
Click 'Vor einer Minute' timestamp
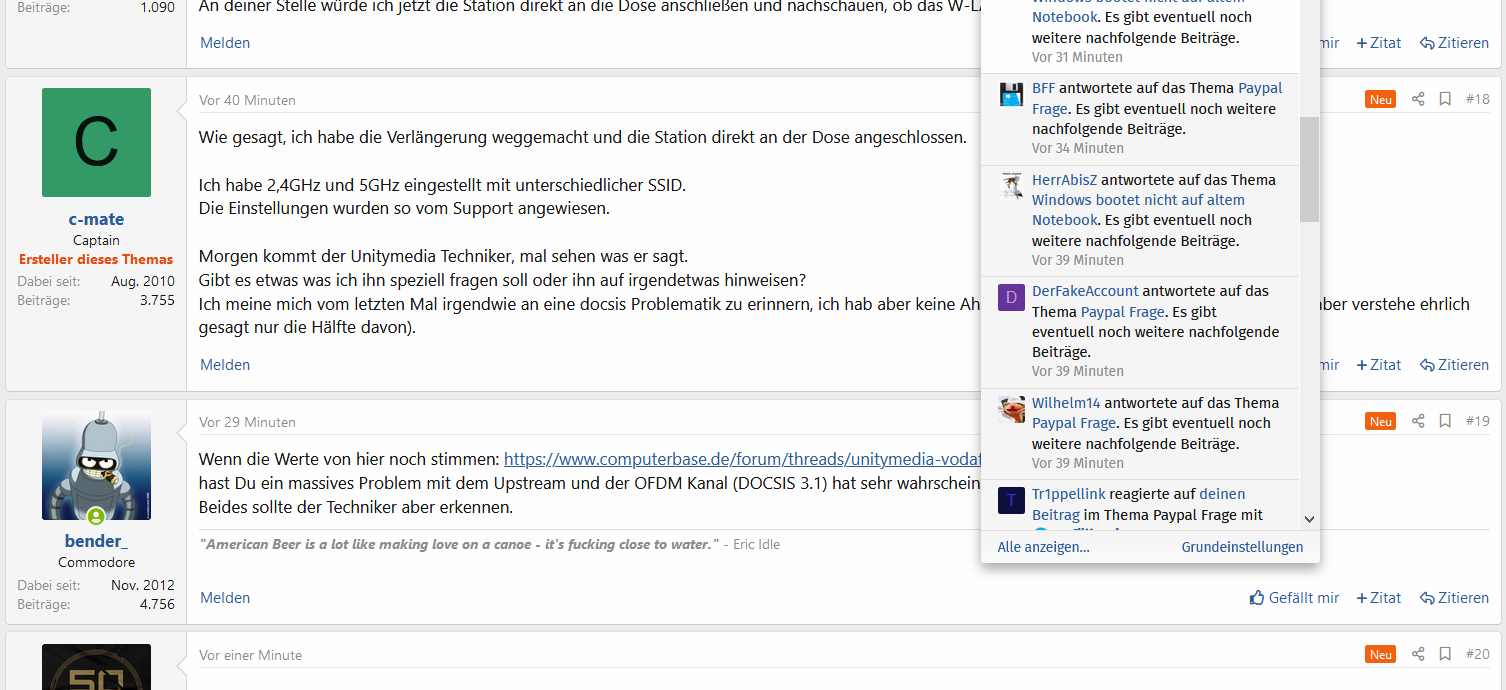(250, 655)
